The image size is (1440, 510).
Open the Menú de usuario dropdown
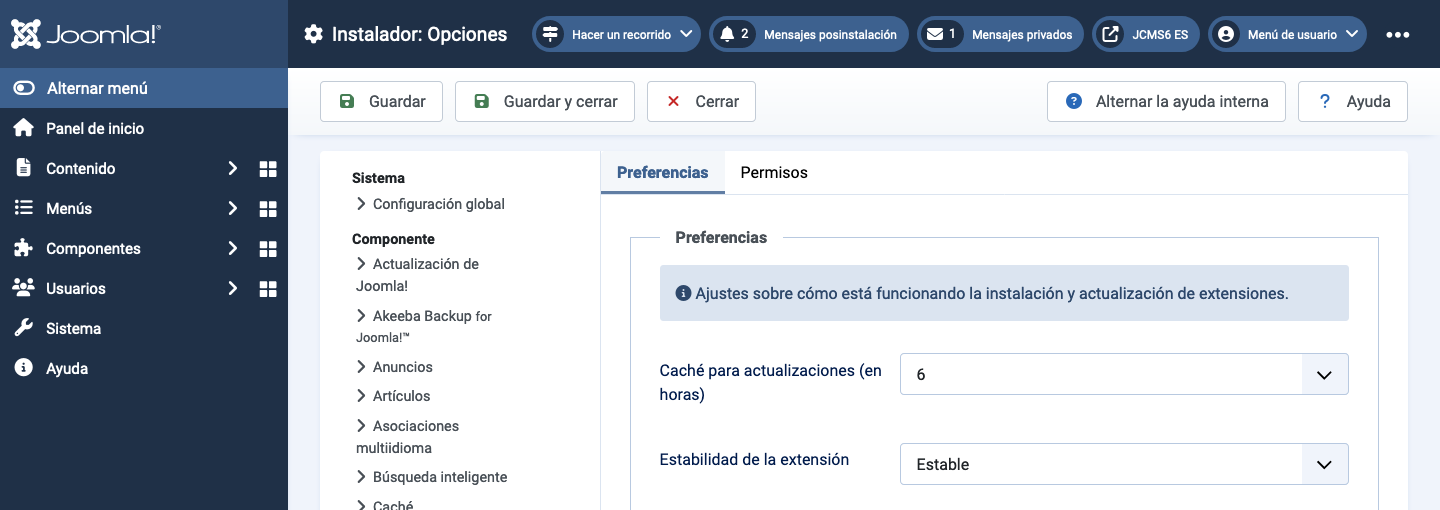coord(1288,34)
